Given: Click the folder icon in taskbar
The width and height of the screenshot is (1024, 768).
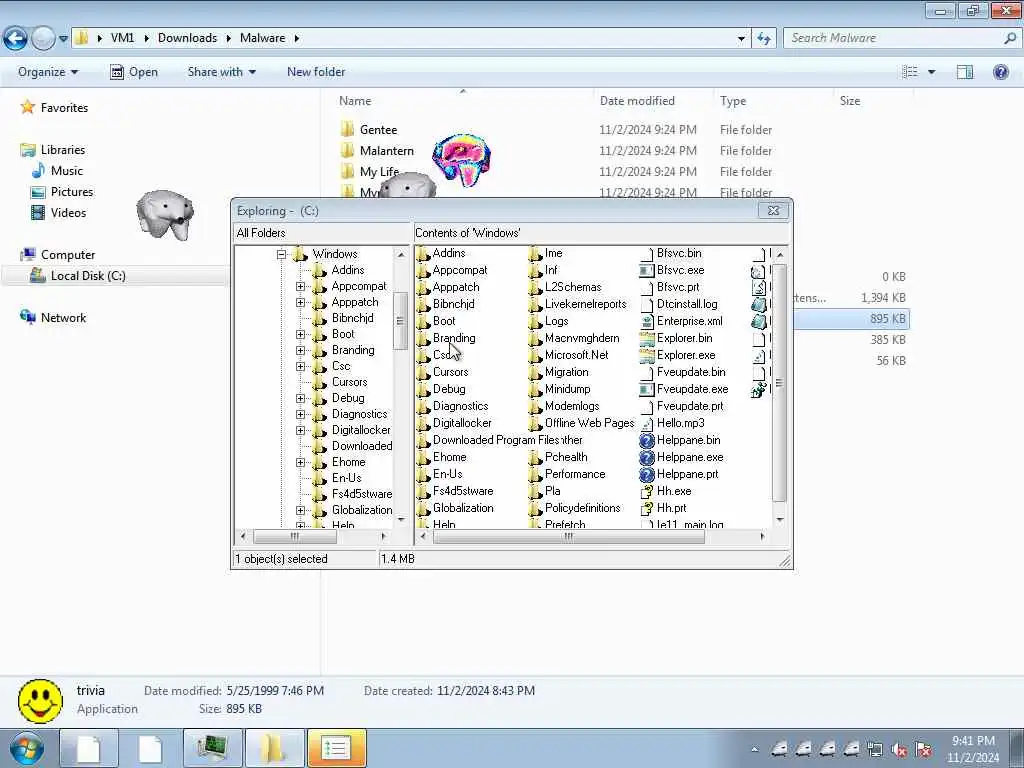Looking at the screenshot, I should click(274, 748).
